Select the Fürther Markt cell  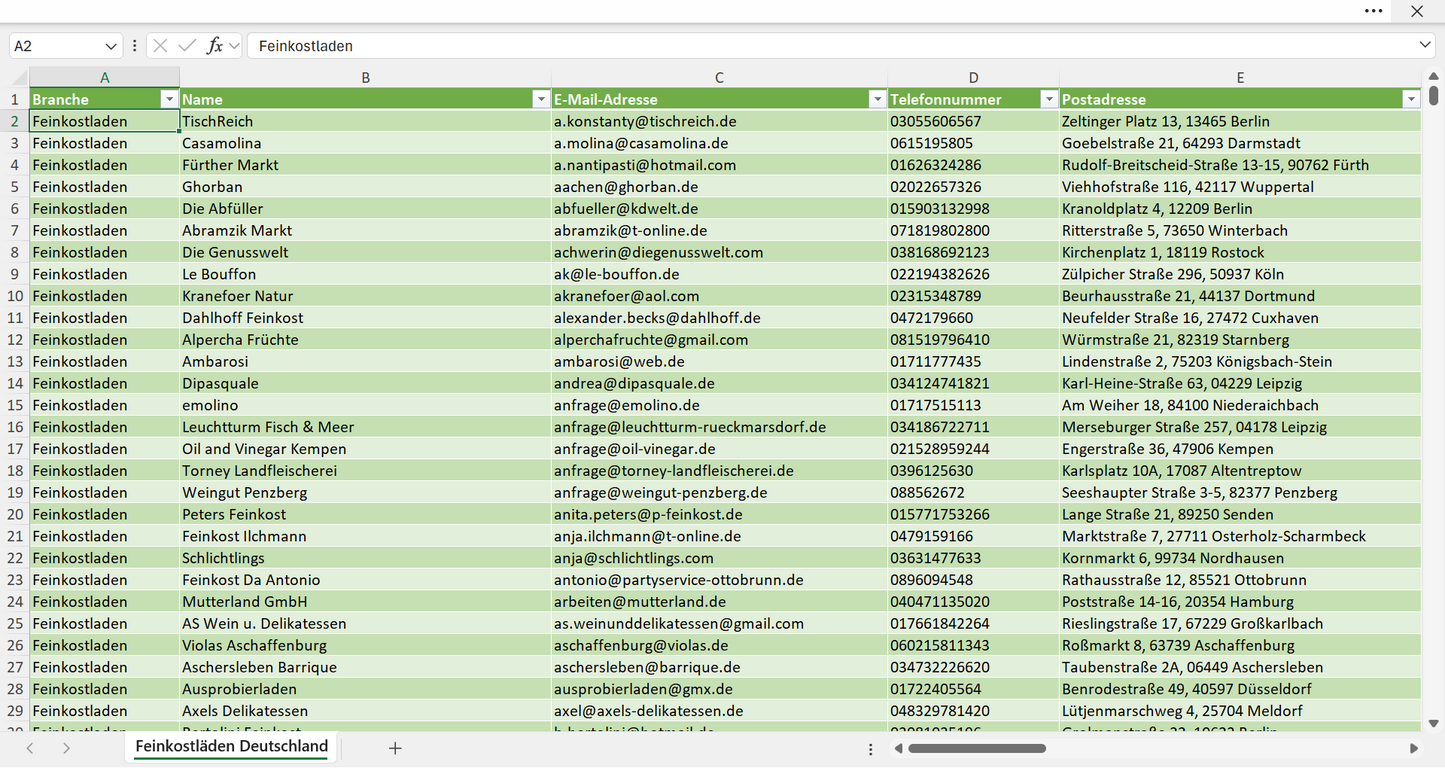(x=366, y=165)
